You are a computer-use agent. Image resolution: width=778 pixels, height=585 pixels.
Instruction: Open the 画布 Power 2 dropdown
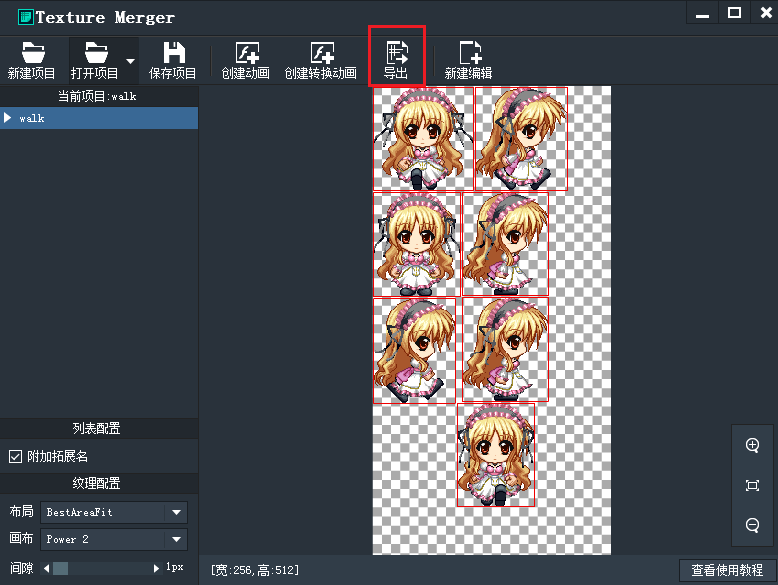click(x=114, y=539)
